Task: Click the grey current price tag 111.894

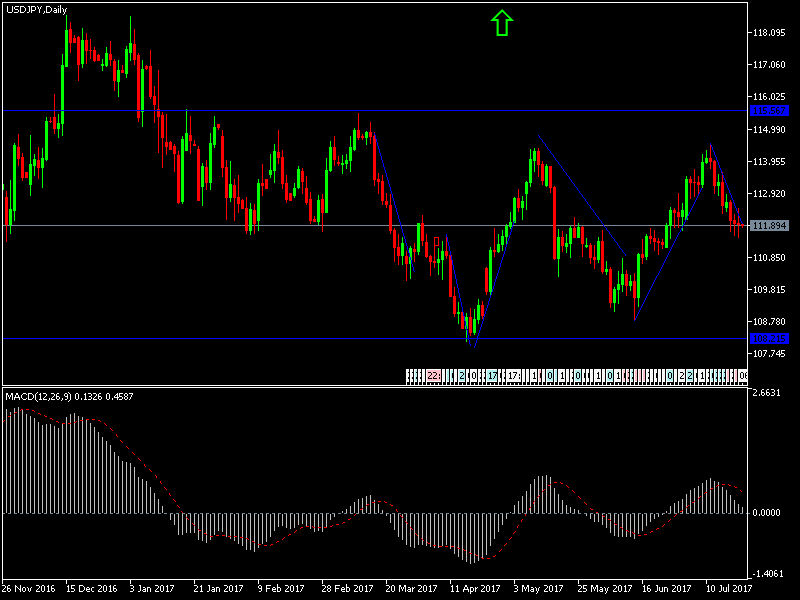Action: point(768,225)
